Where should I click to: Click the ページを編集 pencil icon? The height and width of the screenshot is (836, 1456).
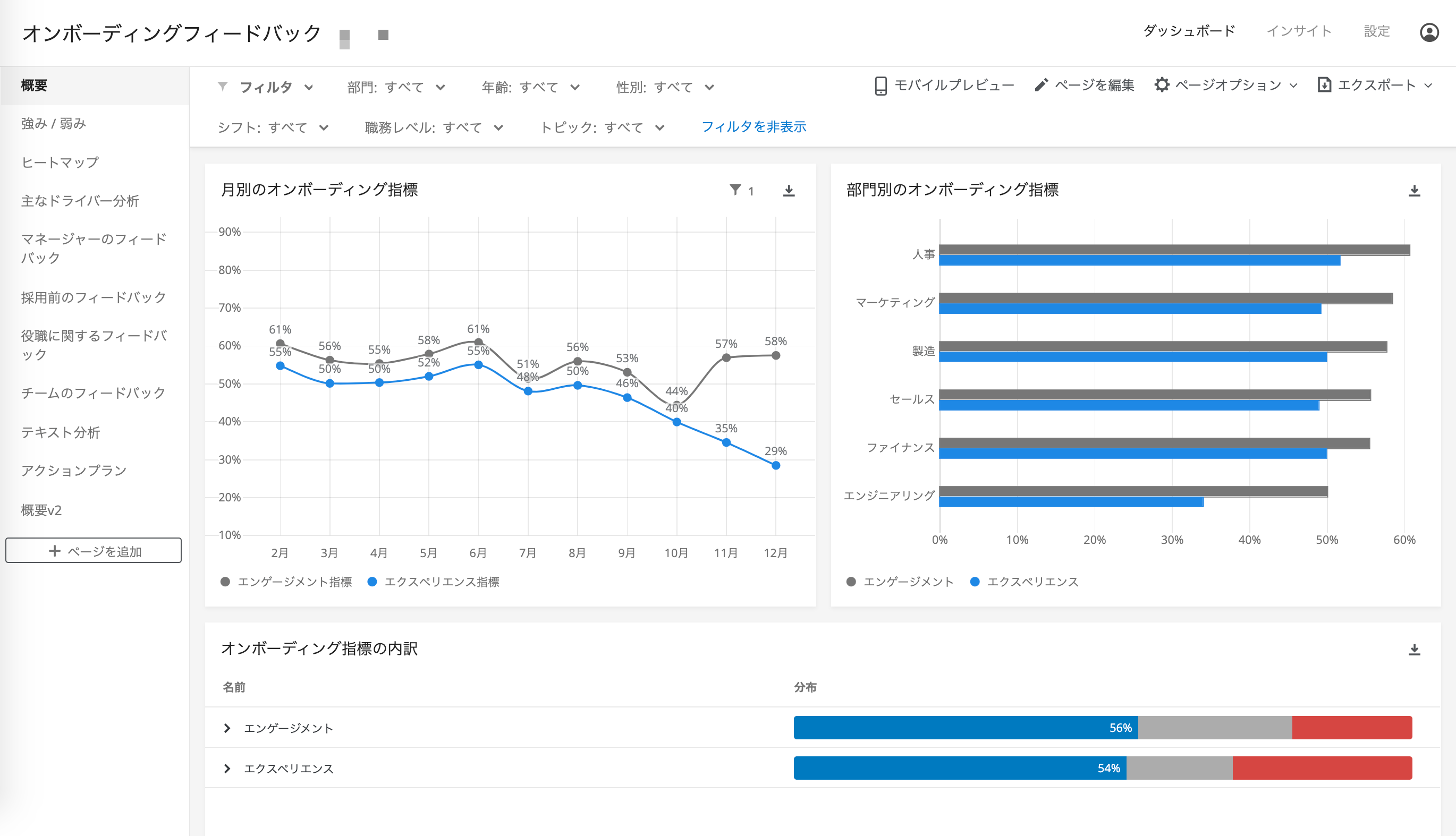1041,85
